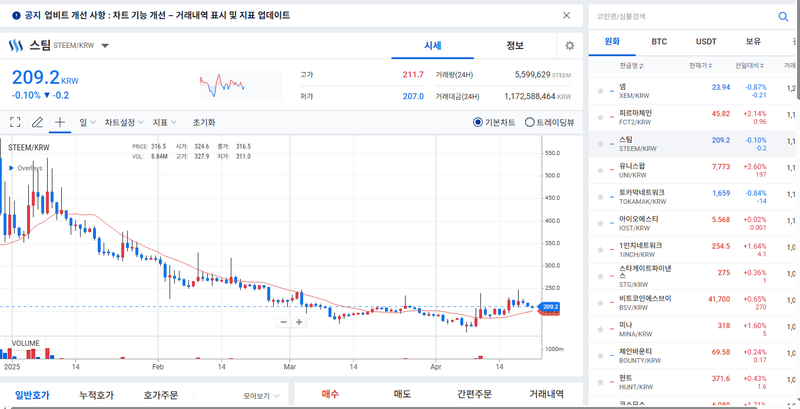800x409 pixels.
Task: Open the 매도 sell tab
Action: click(402, 394)
